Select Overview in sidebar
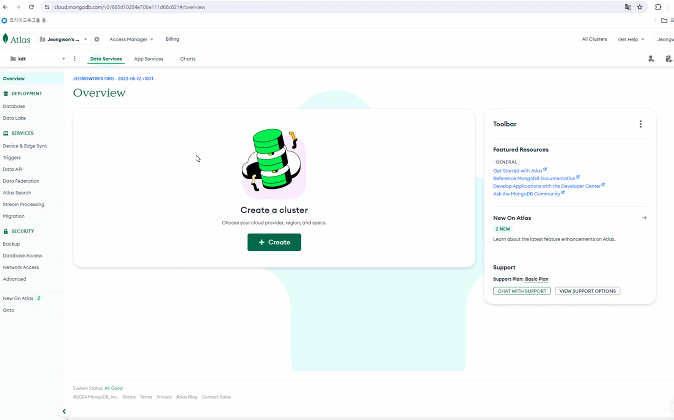The height and width of the screenshot is (420, 674). tap(32, 78)
